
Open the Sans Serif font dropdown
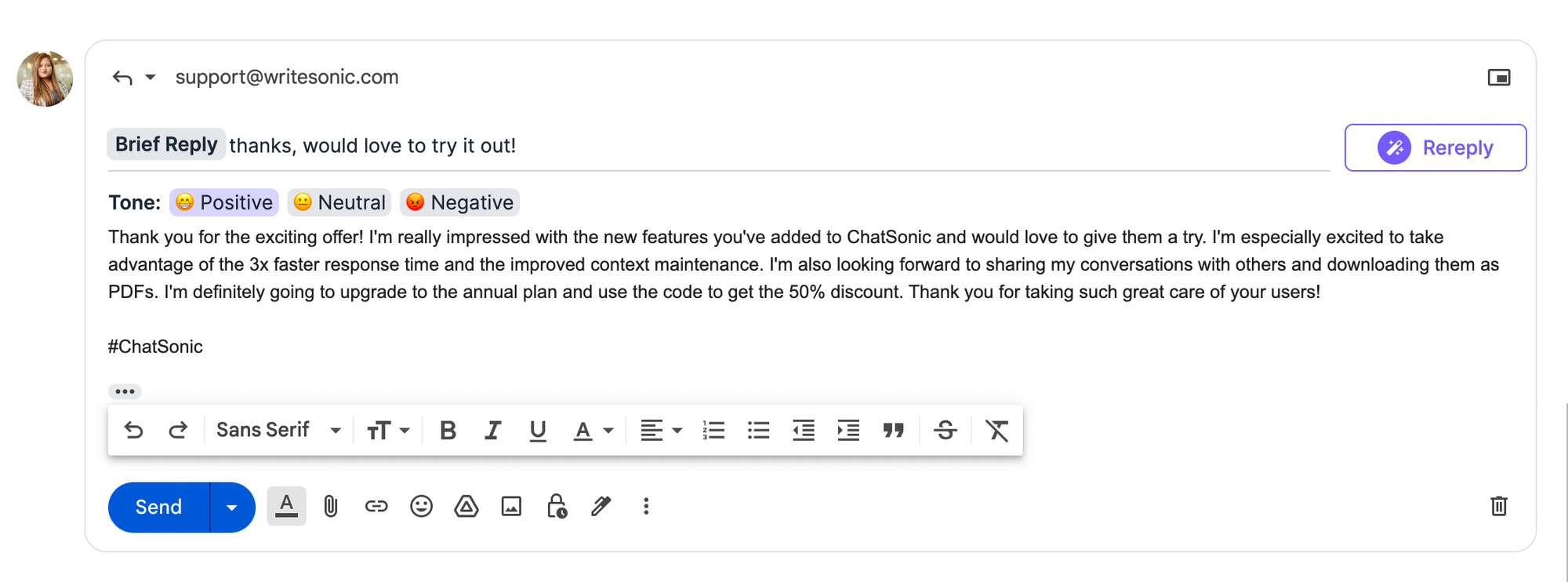point(278,430)
